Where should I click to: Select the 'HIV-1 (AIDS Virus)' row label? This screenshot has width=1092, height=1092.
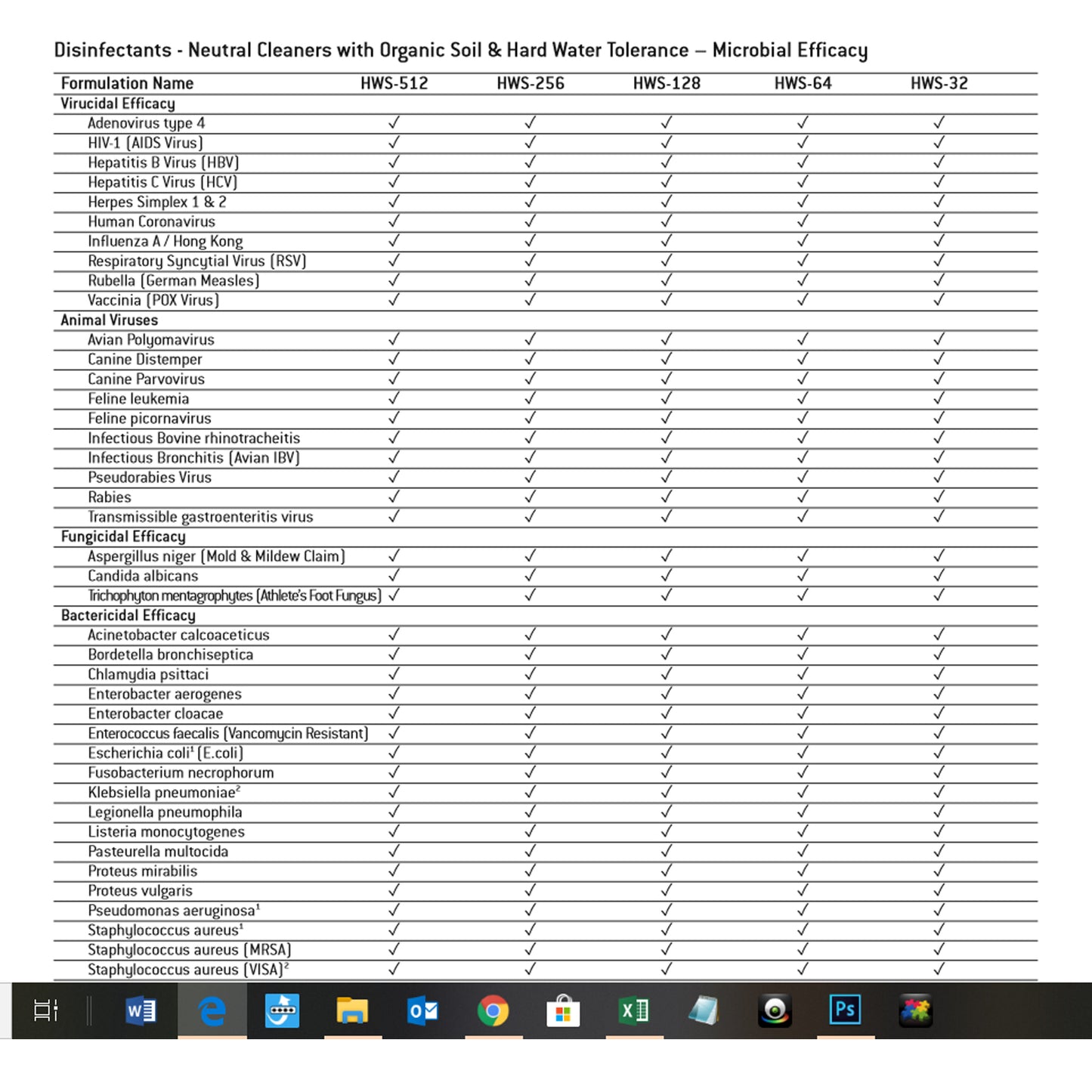coord(145,143)
